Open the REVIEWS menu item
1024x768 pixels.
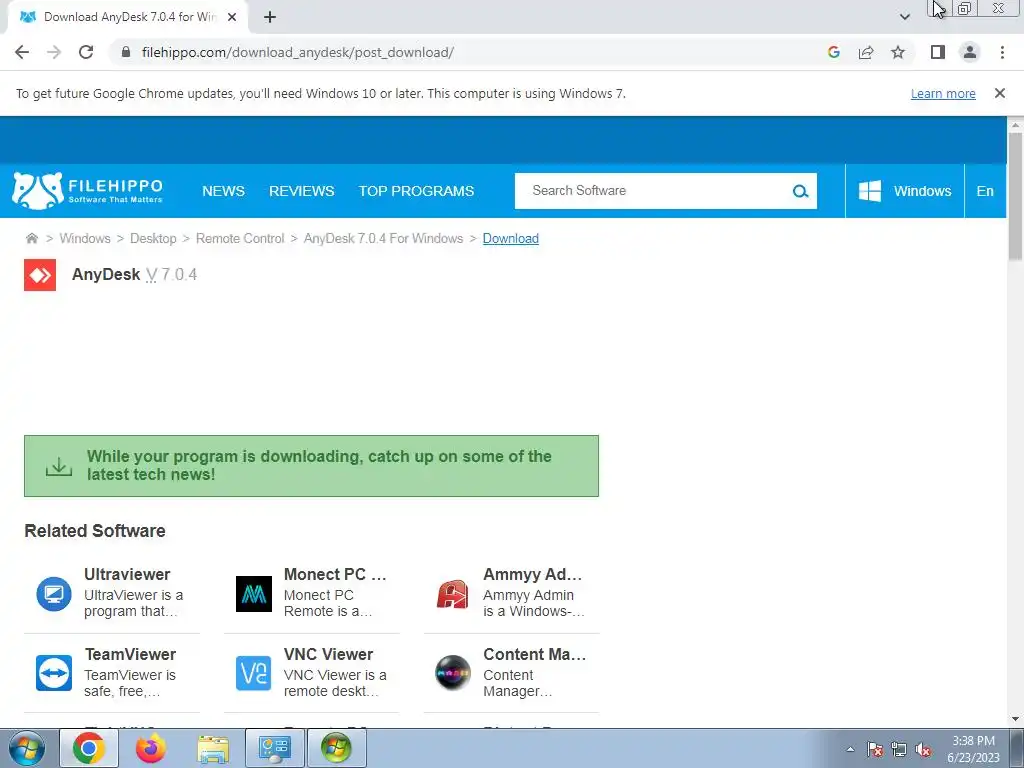click(x=302, y=191)
